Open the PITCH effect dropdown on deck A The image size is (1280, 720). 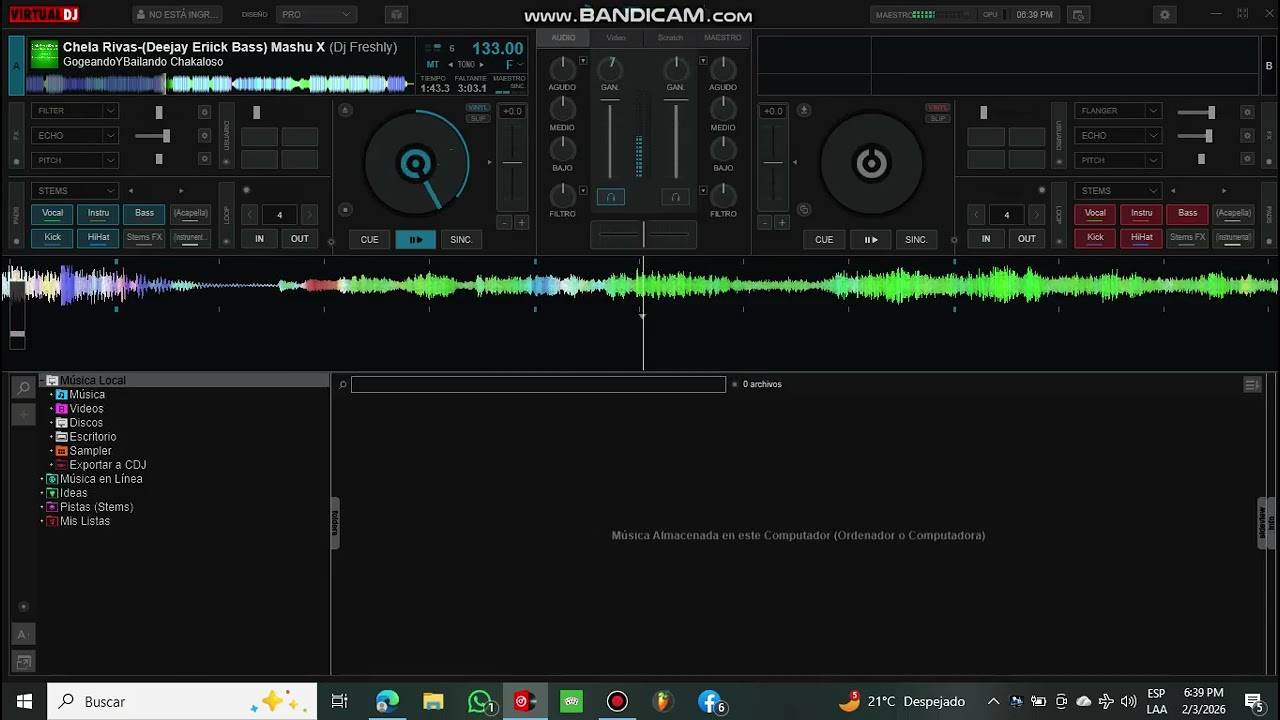[75, 160]
